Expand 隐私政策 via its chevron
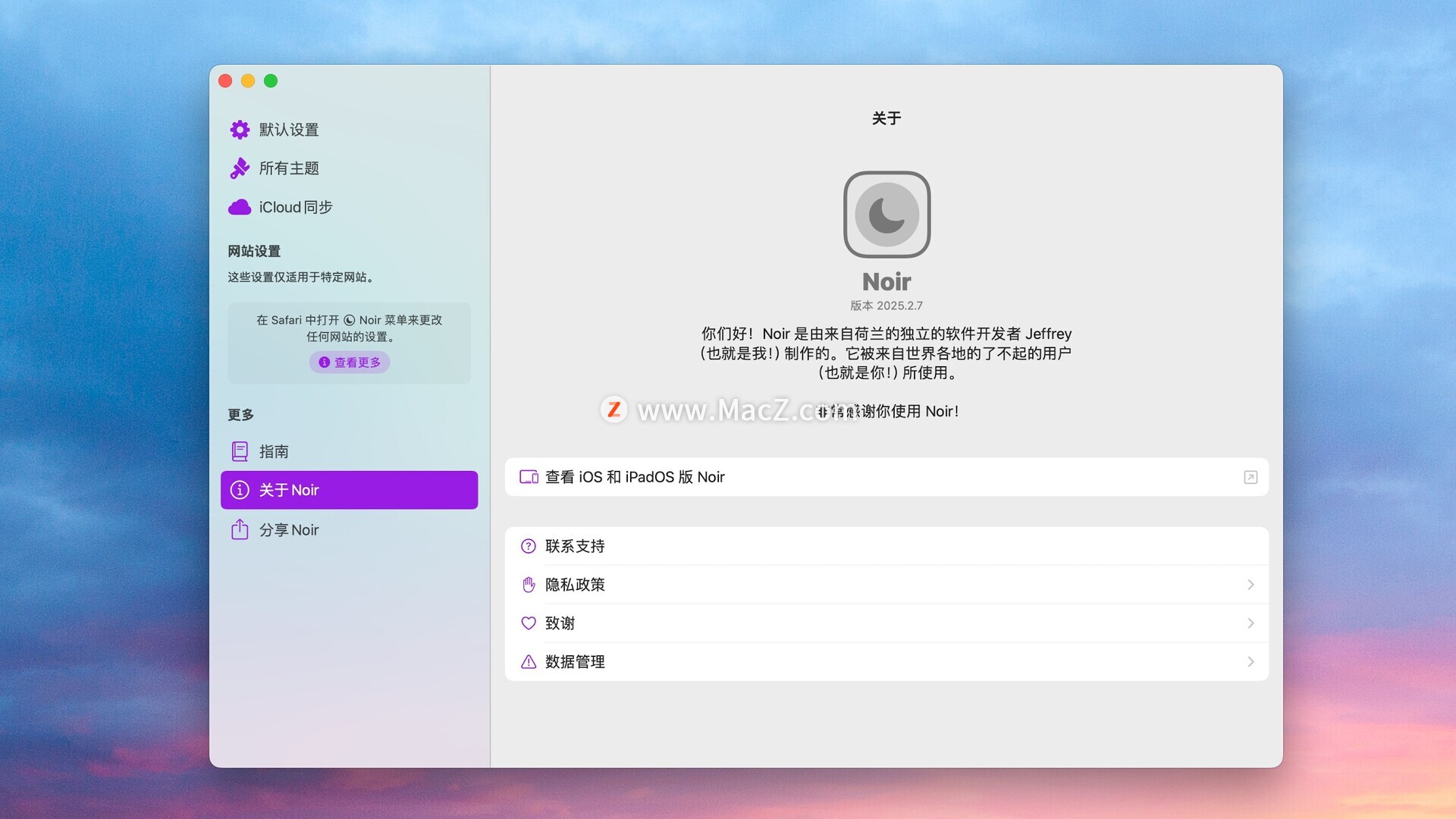 coord(1250,585)
